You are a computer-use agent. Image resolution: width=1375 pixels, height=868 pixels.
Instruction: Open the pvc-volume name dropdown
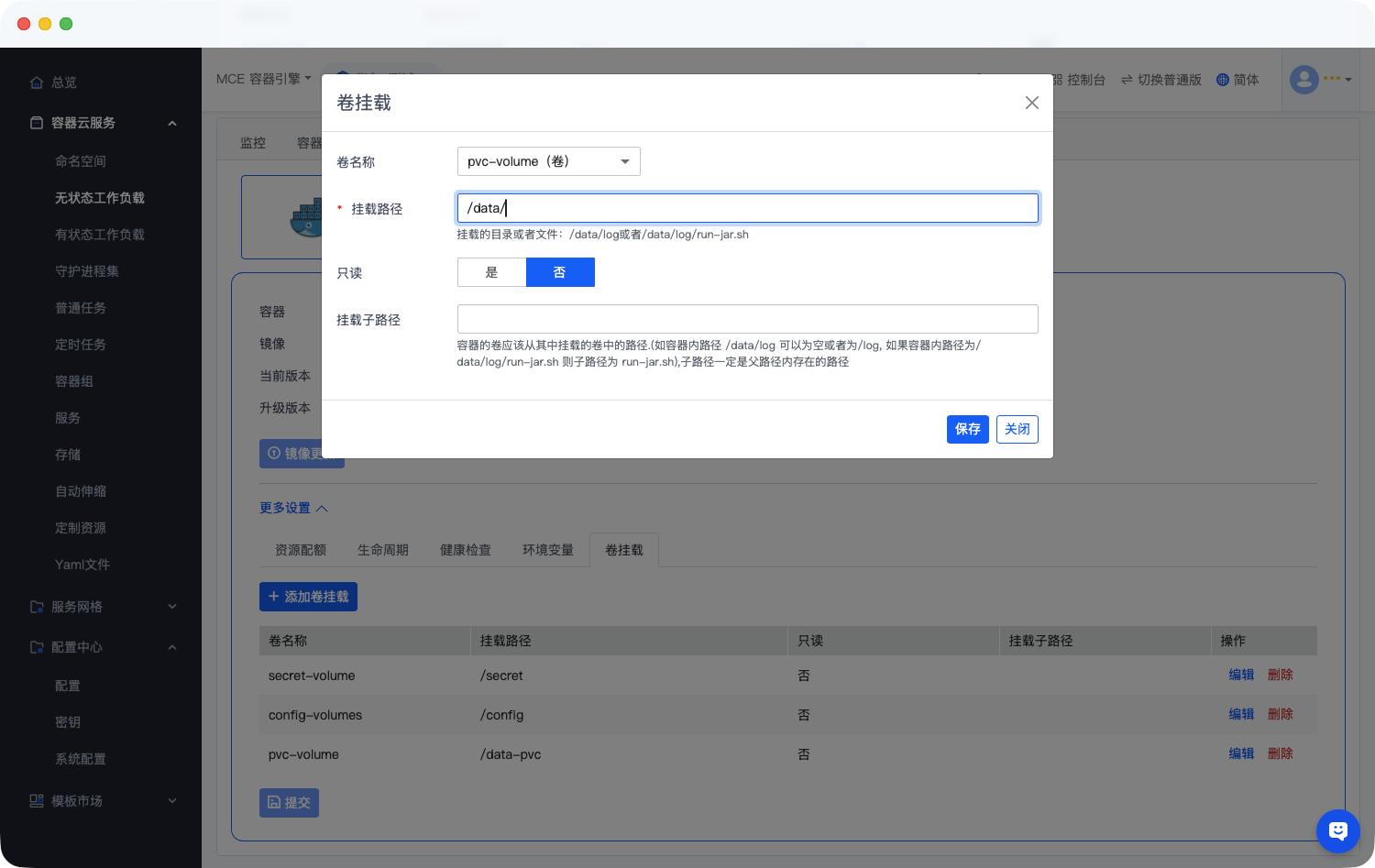pyautogui.click(x=548, y=161)
